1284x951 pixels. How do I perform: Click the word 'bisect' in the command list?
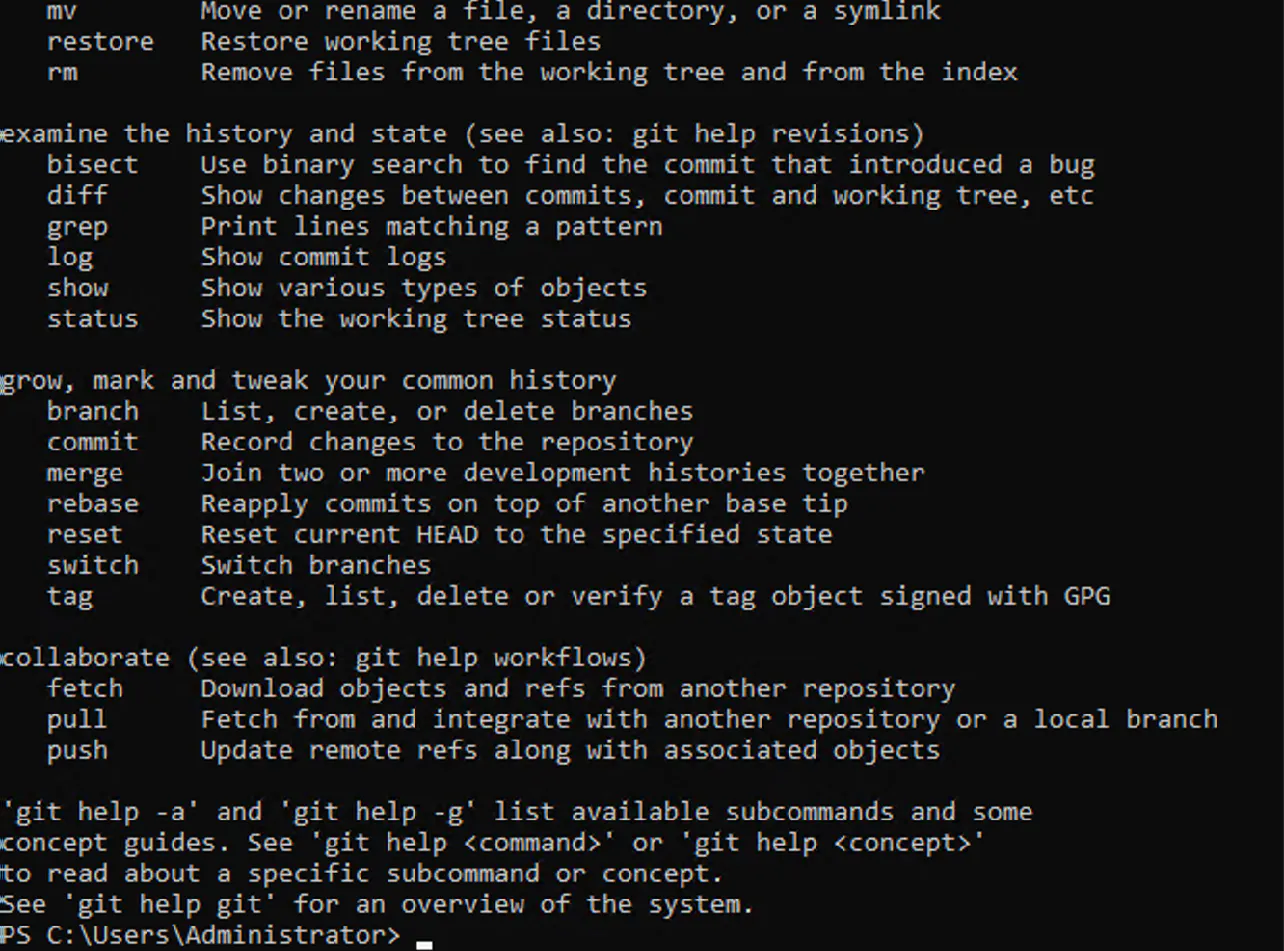click(92, 164)
